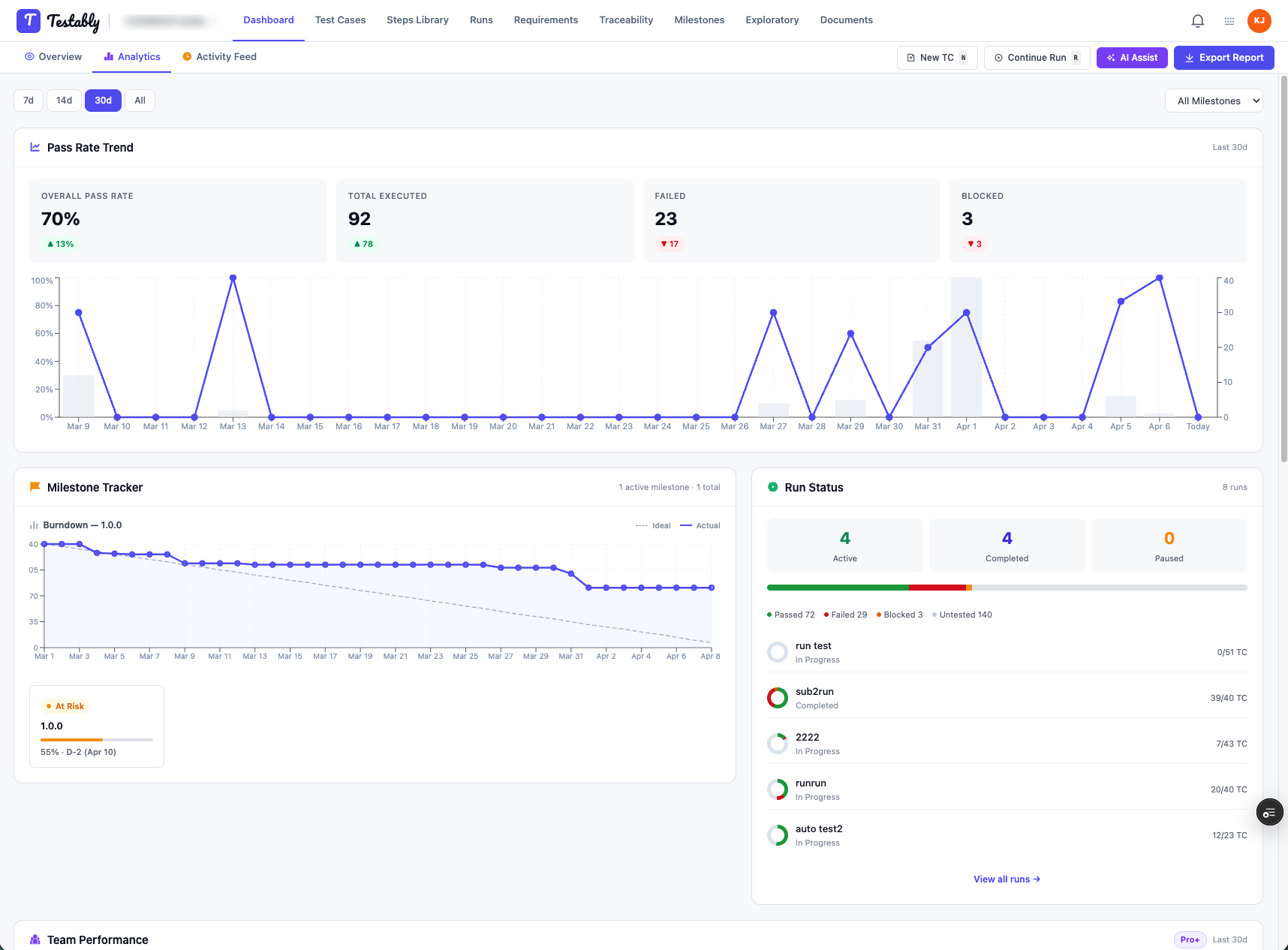Open the At Risk 1.0.0 milestone card
This screenshot has height=950, width=1288.
[97, 726]
